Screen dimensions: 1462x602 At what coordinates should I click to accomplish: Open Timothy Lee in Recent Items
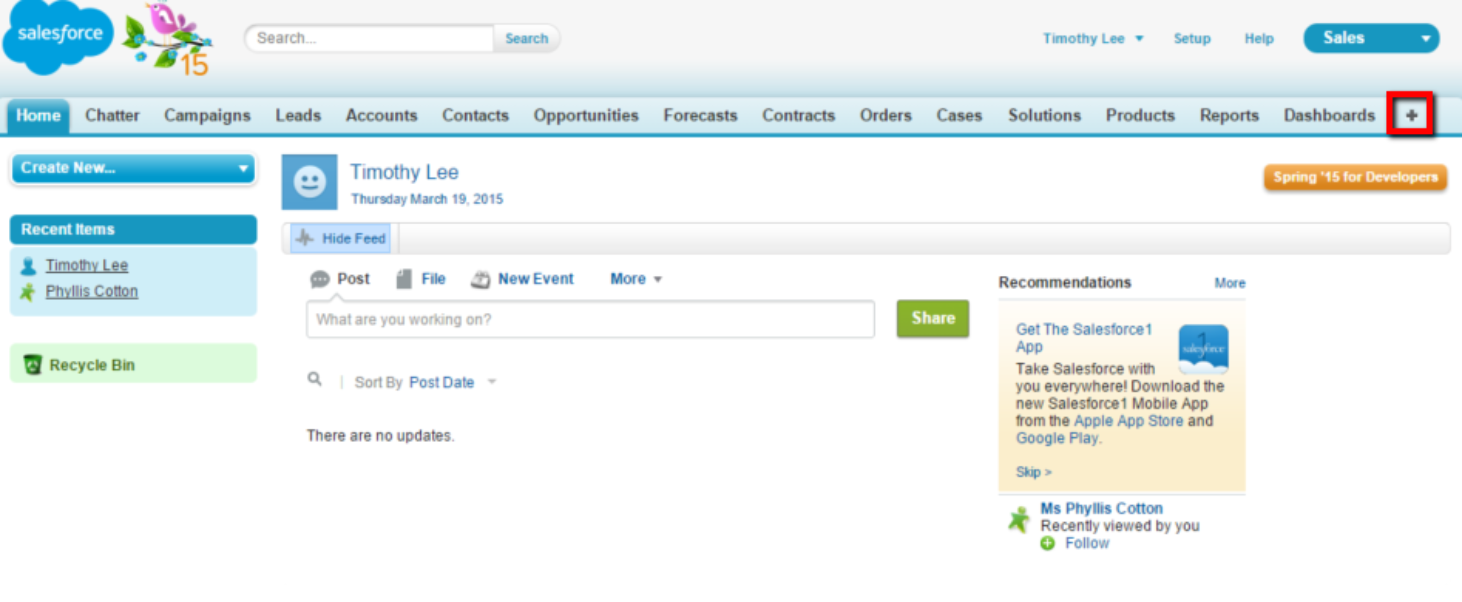click(87, 266)
